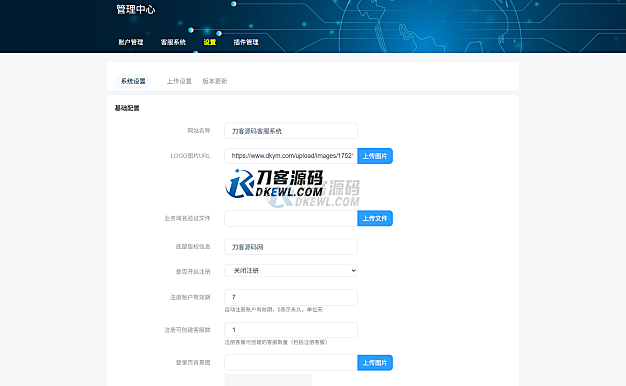Open the 客服系统 menu
Viewport: 626px width, 386px height.
173,42
